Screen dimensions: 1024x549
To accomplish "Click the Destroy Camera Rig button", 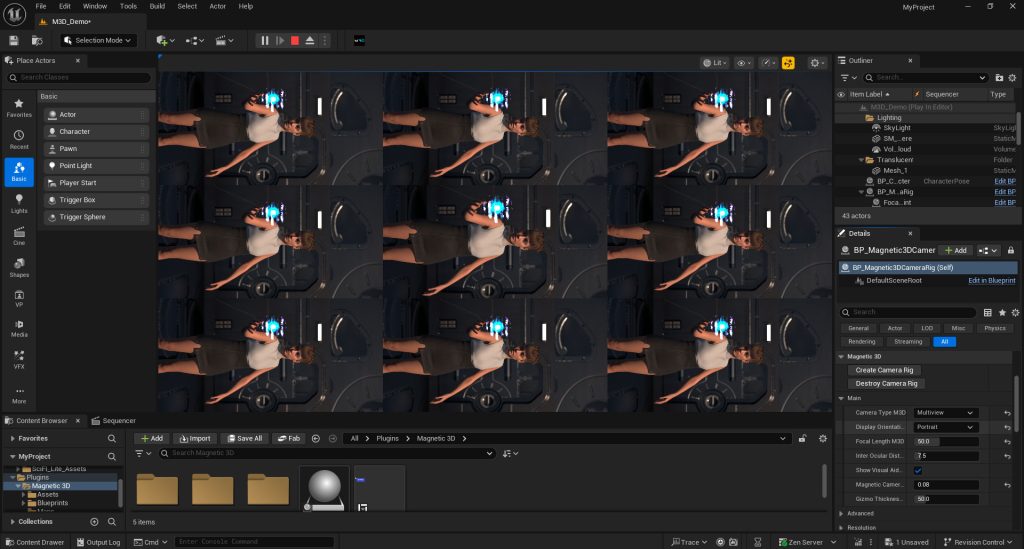I will coord(886,383).
